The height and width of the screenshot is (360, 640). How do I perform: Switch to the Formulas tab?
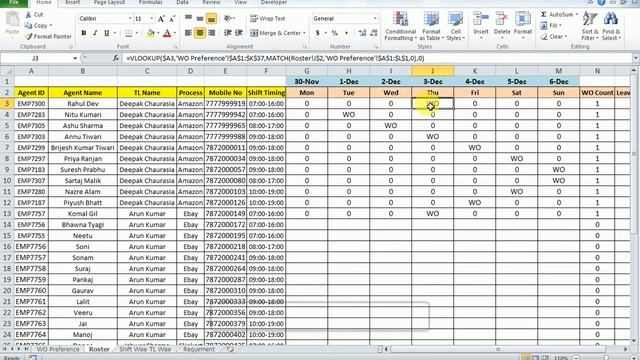tap(150, 3)
